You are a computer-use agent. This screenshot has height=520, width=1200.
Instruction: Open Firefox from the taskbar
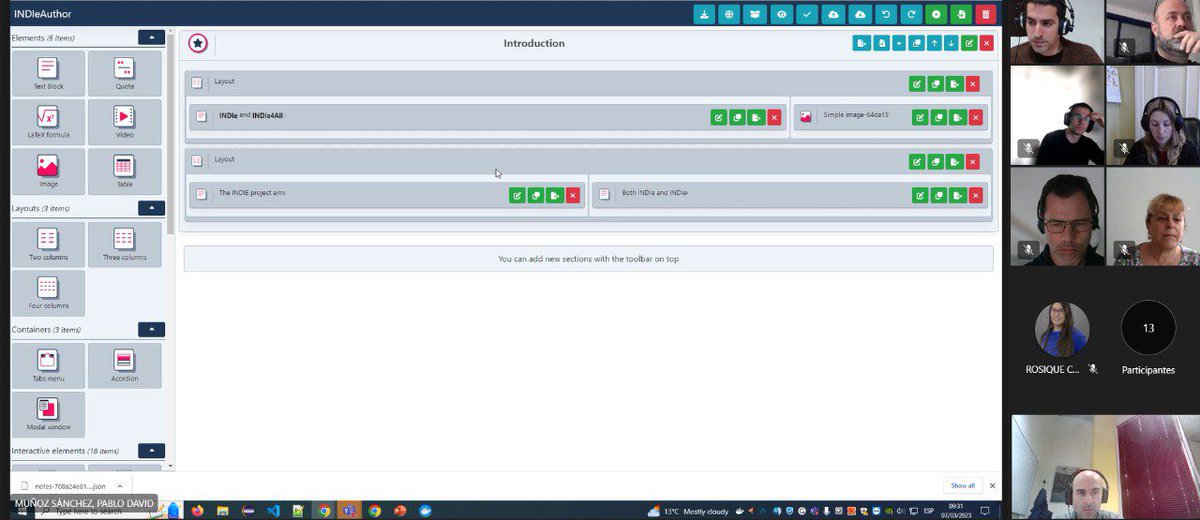[x=197, y=510]
